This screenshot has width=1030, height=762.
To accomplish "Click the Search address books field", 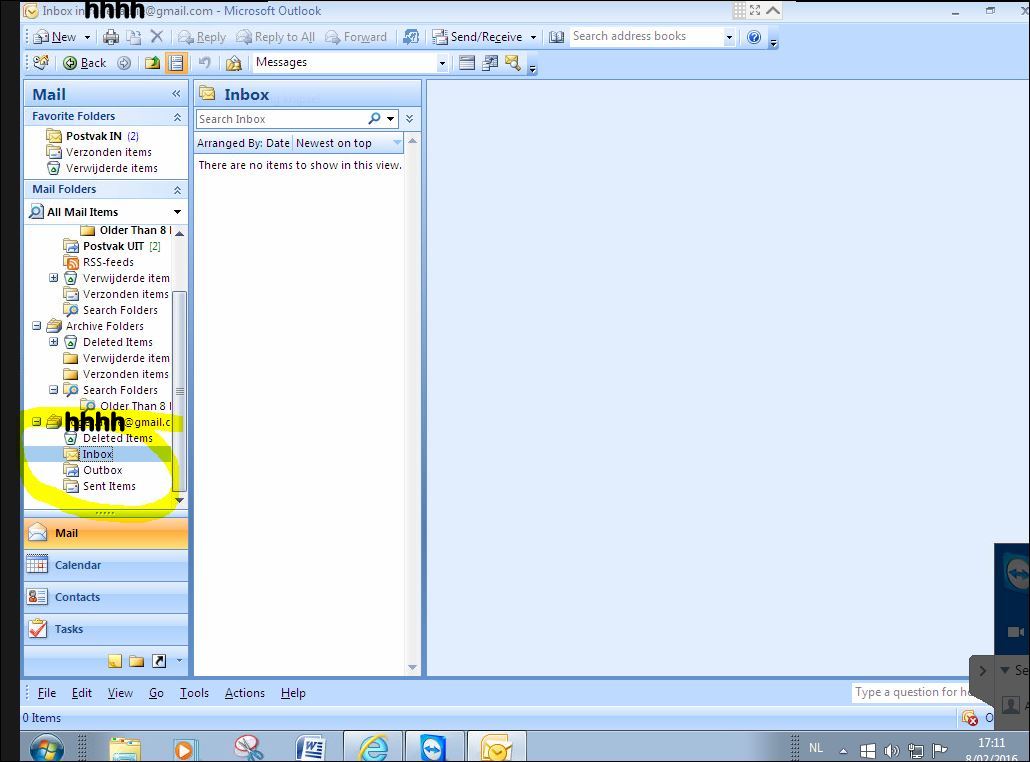I will pos(646,37).
